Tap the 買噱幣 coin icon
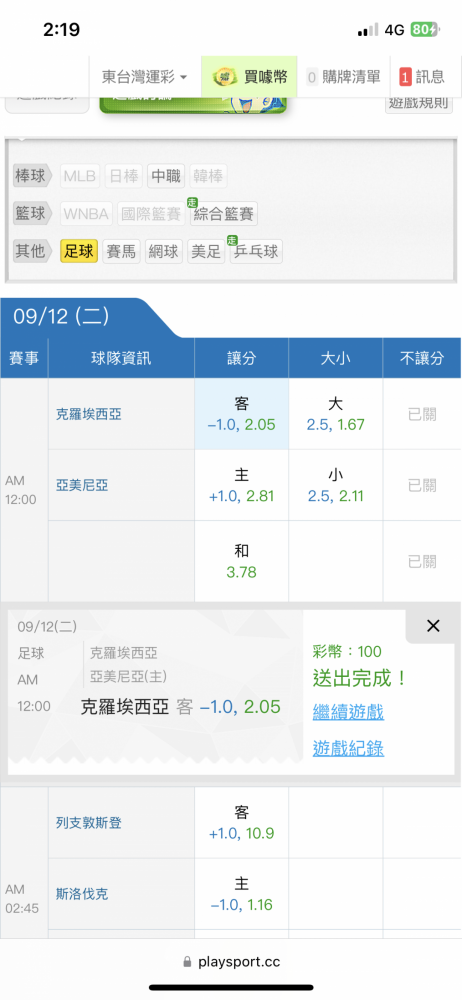Viewport: 462px width, 1000px height. [225, 77]
